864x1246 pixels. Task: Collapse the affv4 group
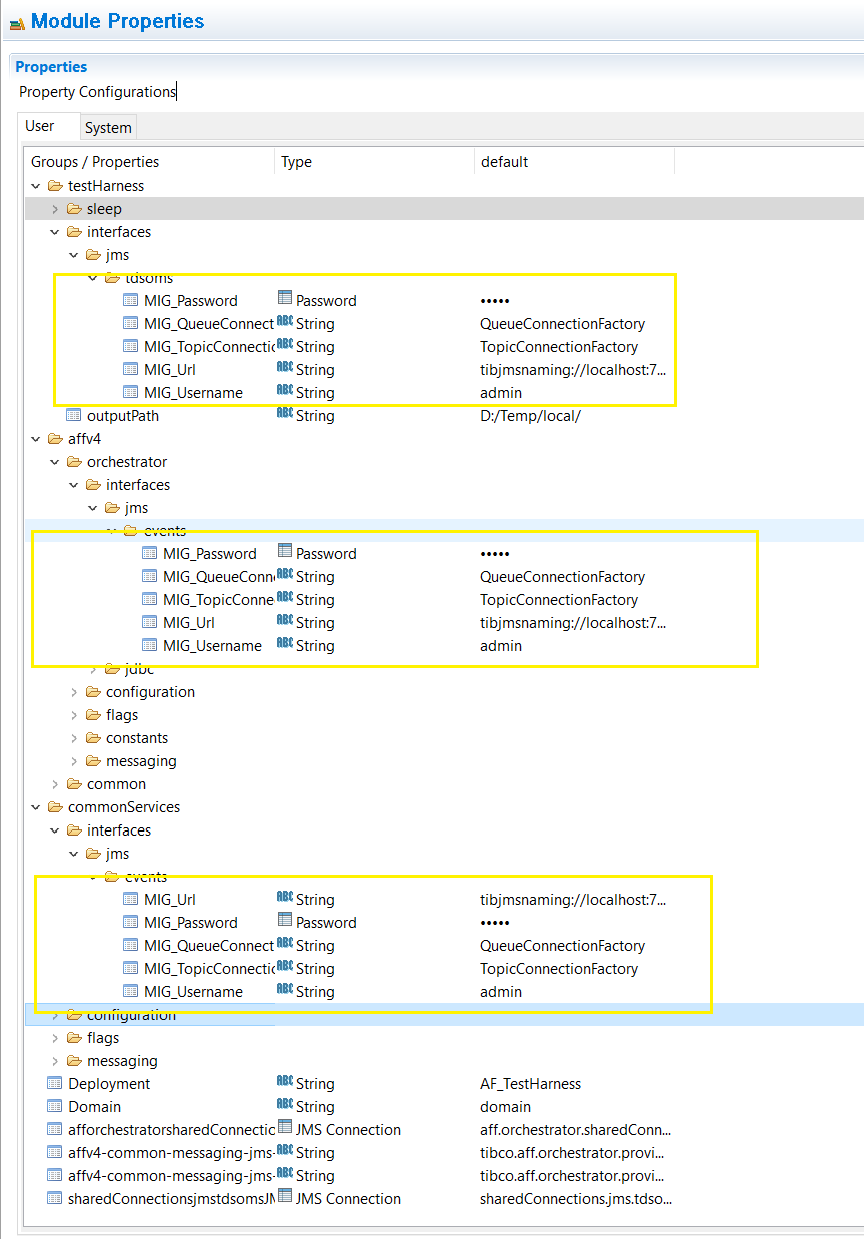[x=36, y=439]
